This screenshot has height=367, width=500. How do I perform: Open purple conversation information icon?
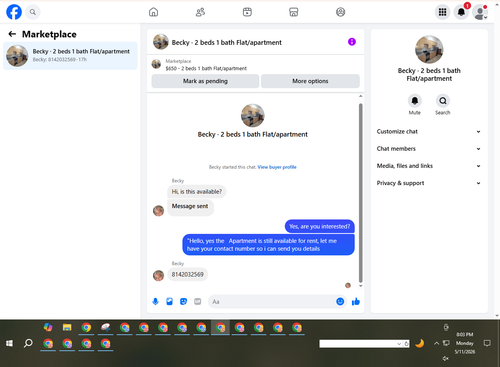[352, 42]
